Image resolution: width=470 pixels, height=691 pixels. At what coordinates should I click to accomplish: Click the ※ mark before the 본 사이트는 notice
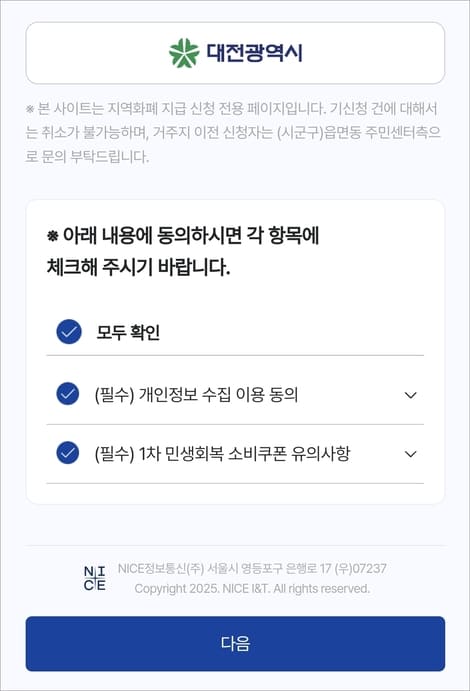coord(30,109)
